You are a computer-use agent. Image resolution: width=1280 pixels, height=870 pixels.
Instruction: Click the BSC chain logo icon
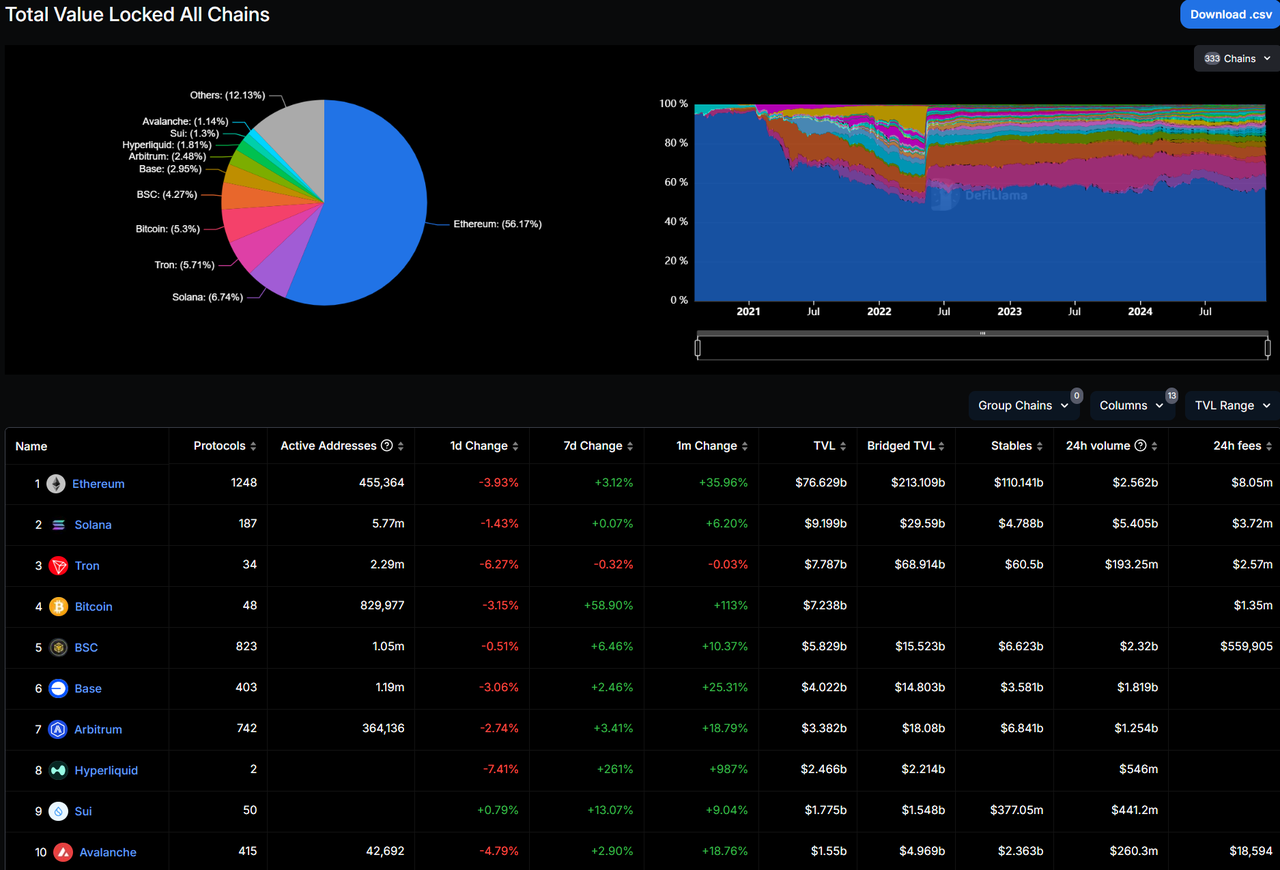coord(58,648)
